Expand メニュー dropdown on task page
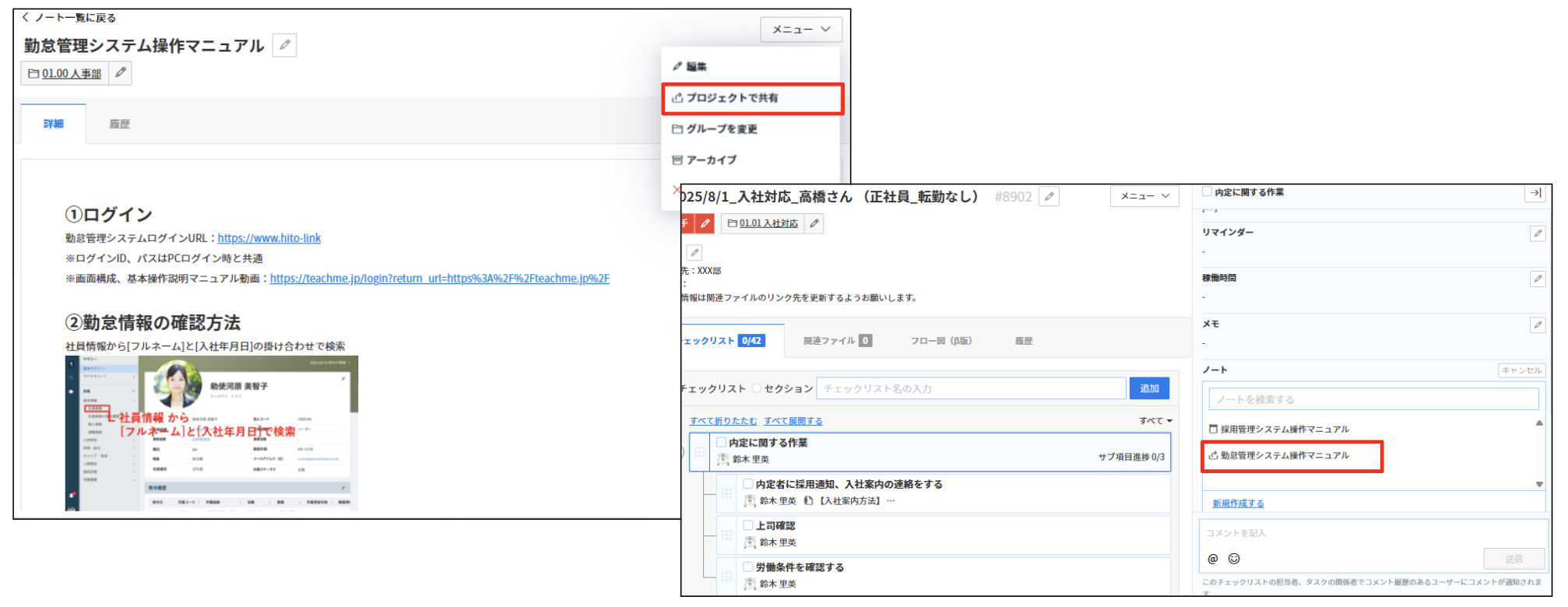Viewport: 1568px width, 607px height. (x=1144, y=196)
